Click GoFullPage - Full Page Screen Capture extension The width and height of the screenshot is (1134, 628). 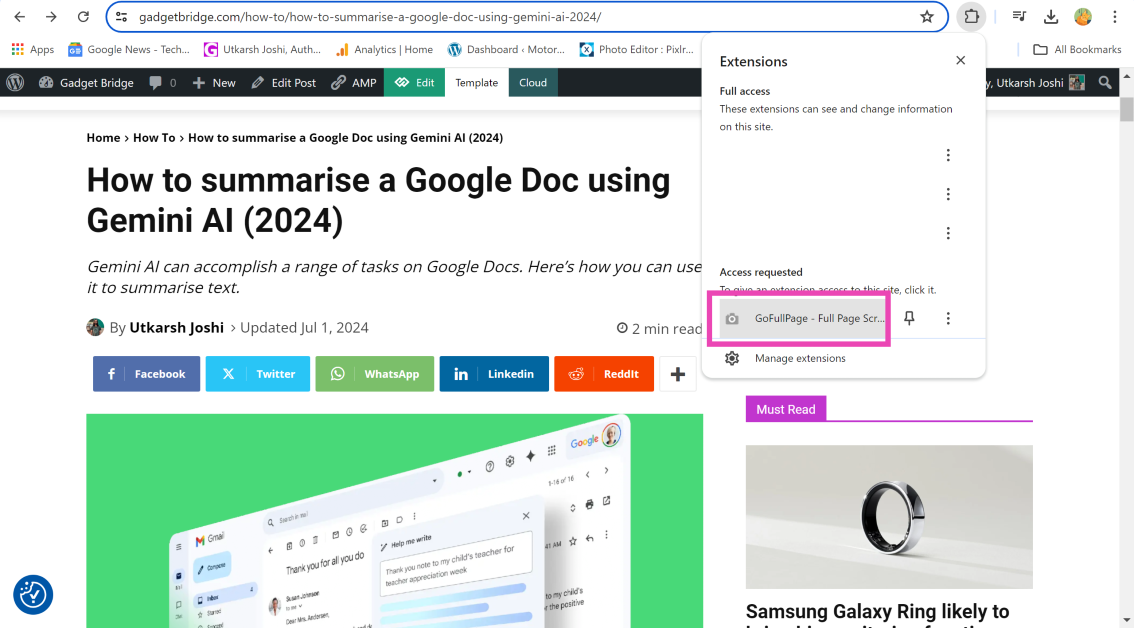tap(803, 318)
